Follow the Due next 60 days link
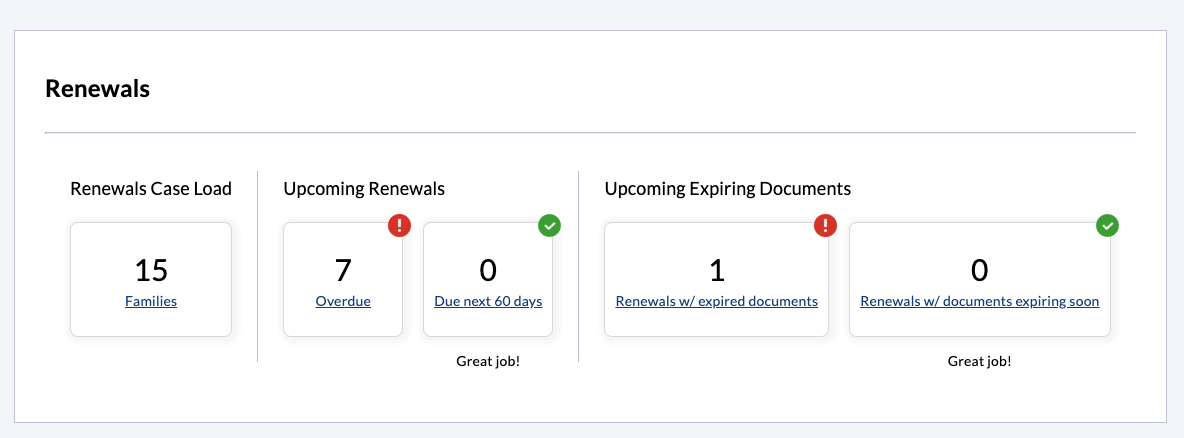Viewport: 1184px width, 438px height. coord(488,301)
